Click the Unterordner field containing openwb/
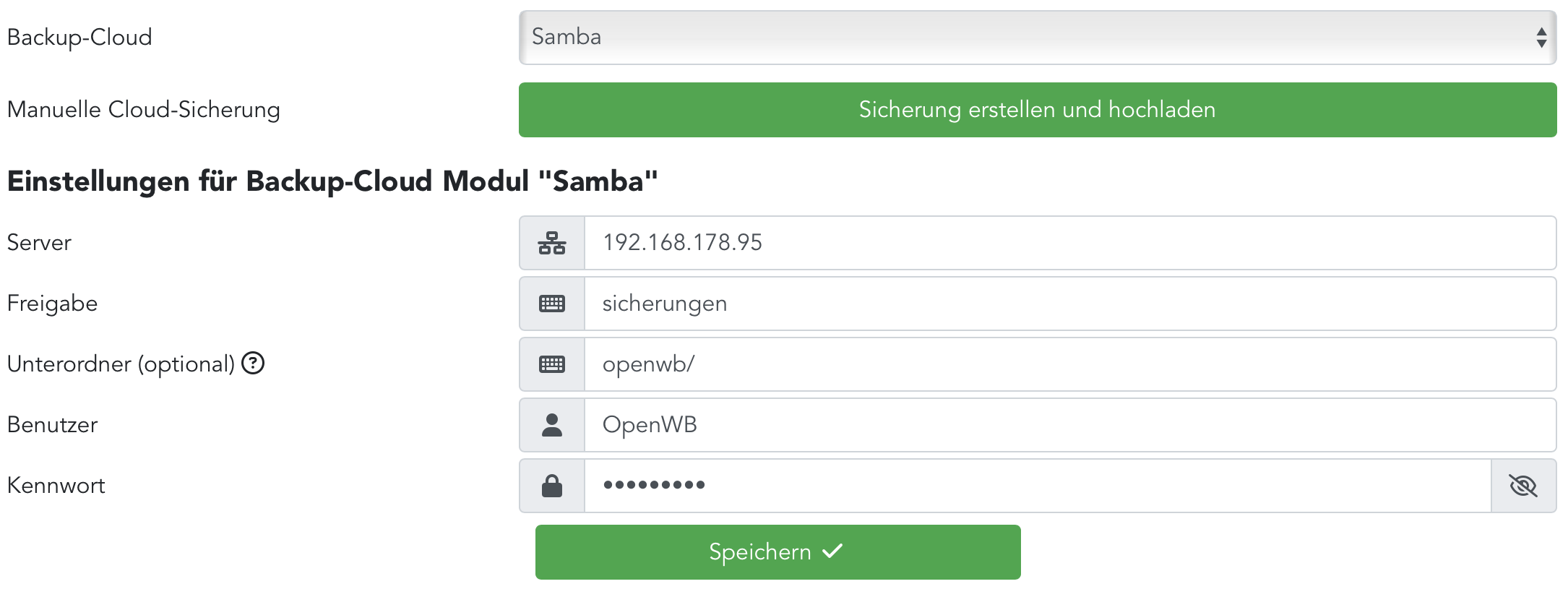This screenshot has height=610, width=1568. (x=1069, y=364)
